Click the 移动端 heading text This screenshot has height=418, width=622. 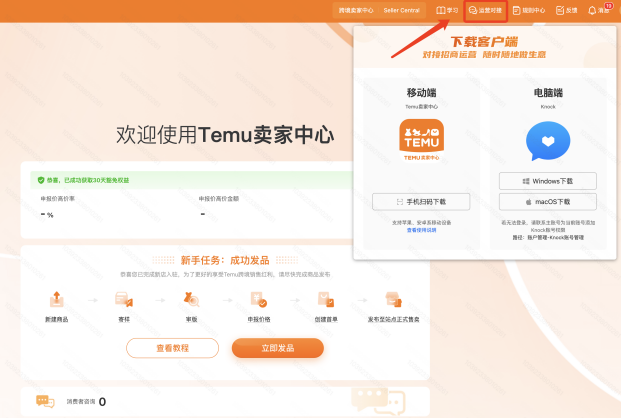tap(421, 93)
